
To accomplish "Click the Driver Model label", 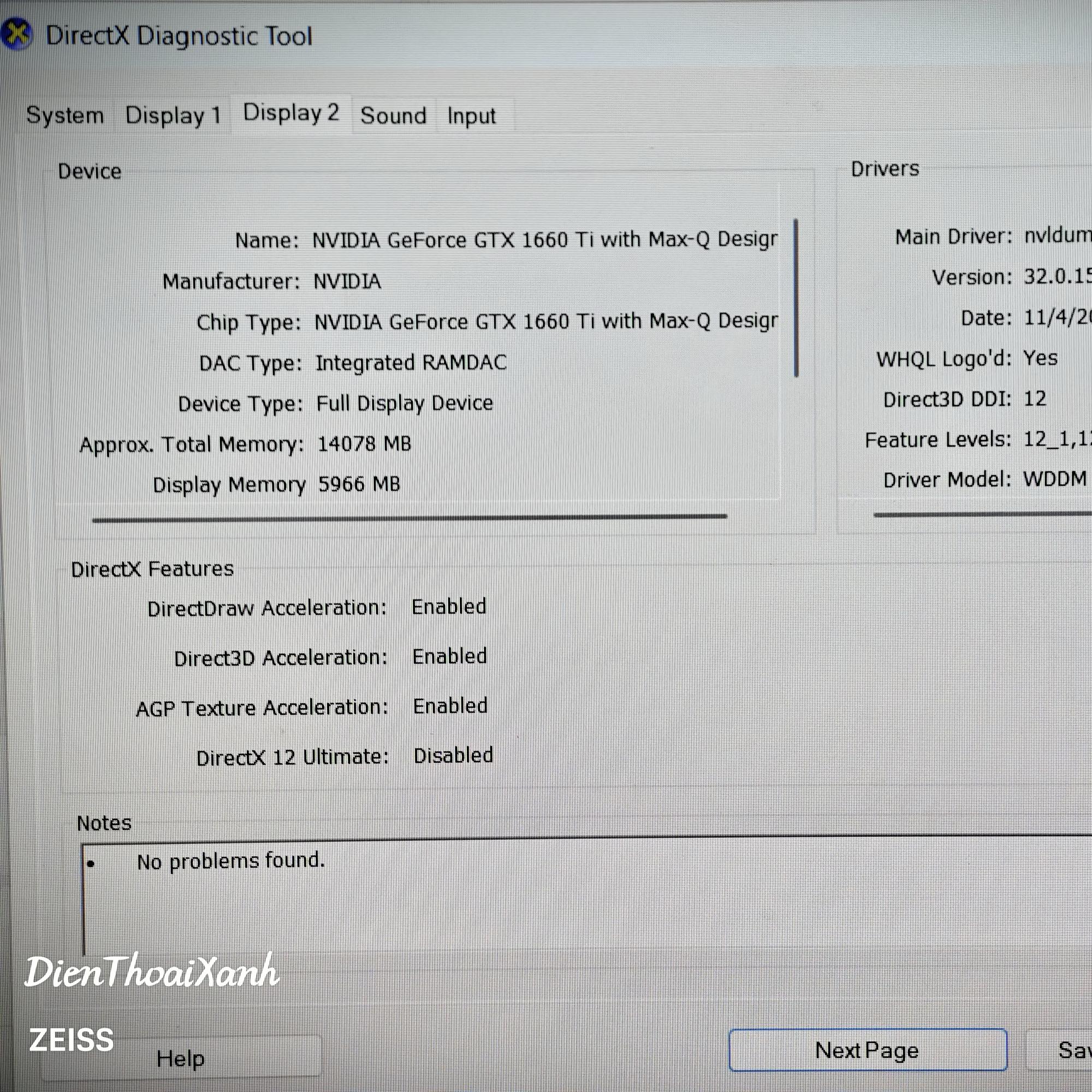I will click(947, 480).
